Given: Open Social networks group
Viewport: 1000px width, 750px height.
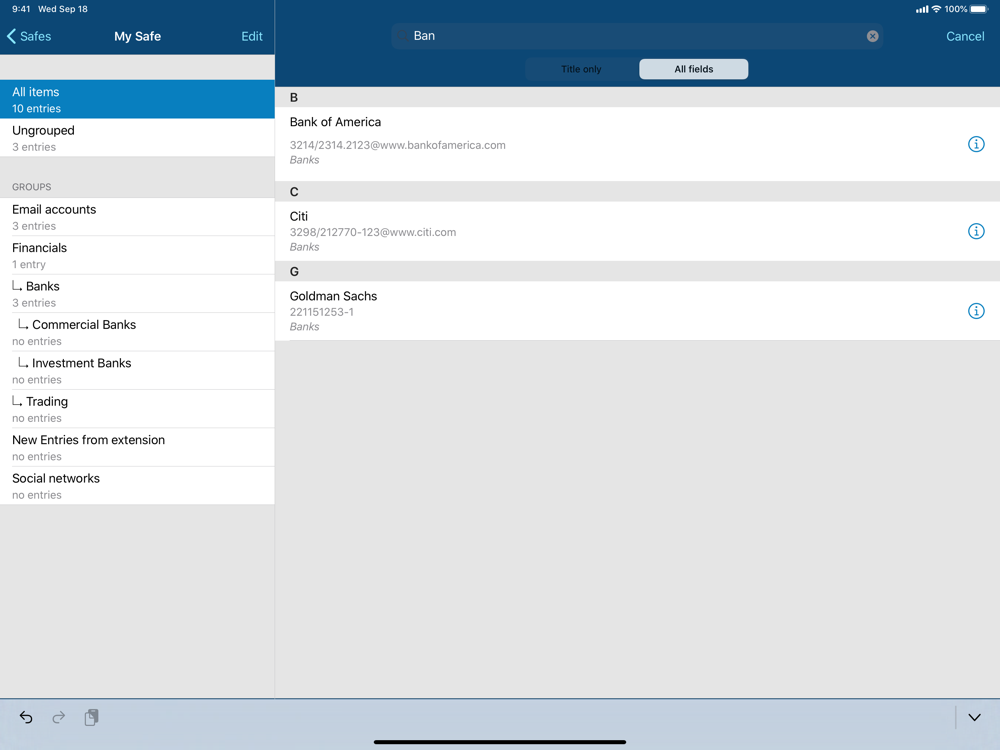Looking at the screenshot, I should [137, 485].
